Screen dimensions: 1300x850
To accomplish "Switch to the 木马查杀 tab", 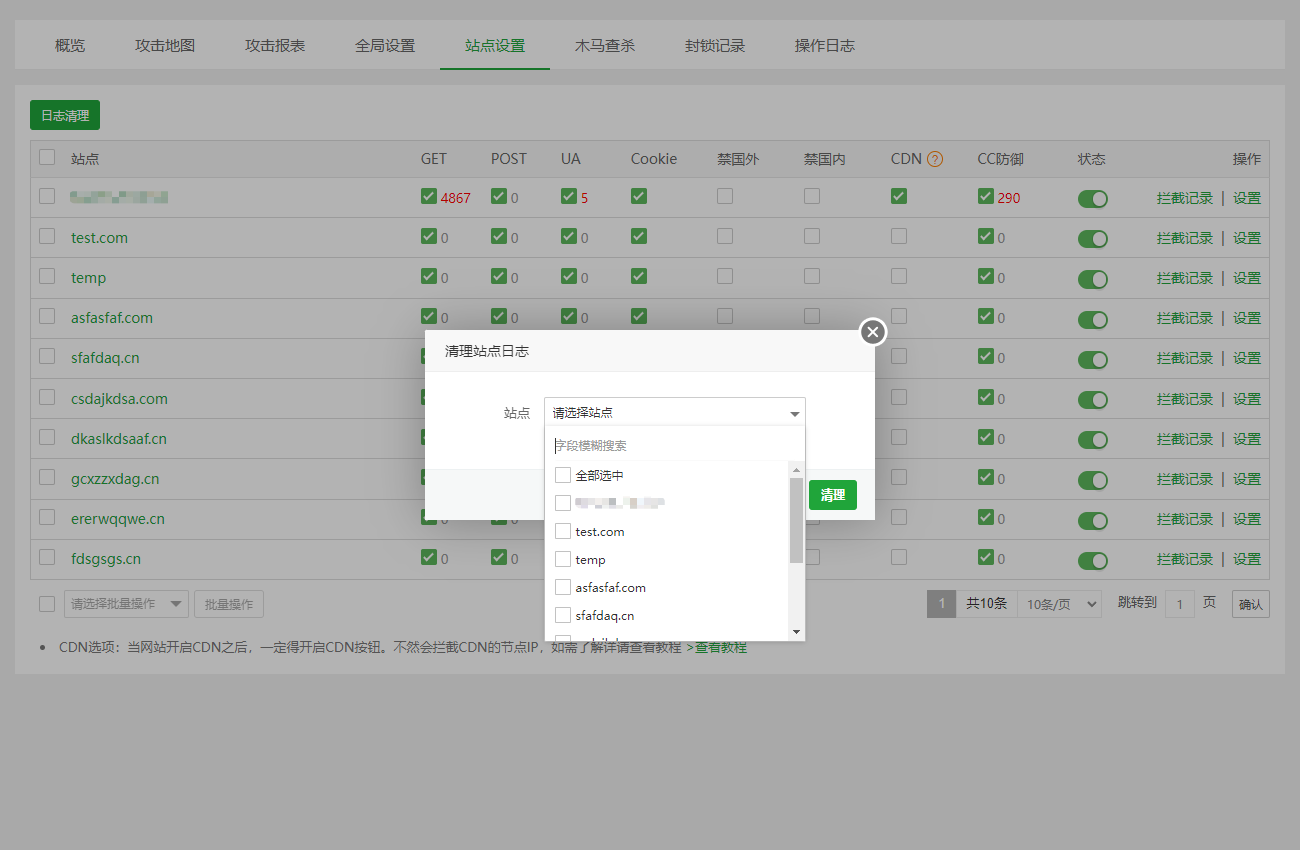I will point(604,46).
